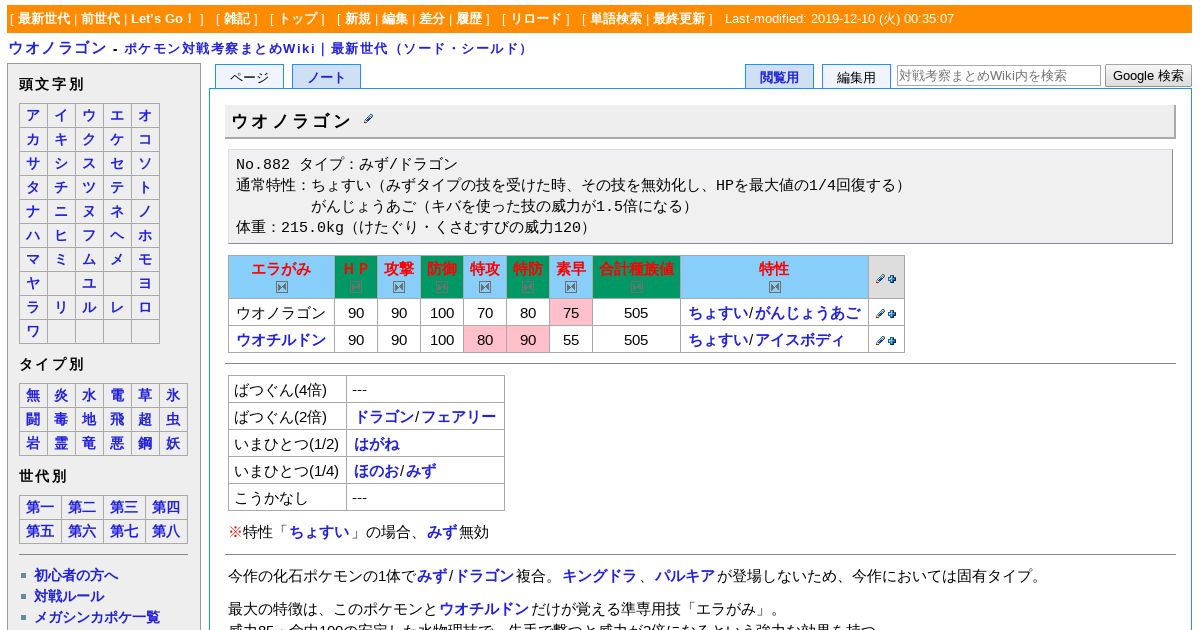Sort table by エラがみ column sort icon

[x=281, y=287]
